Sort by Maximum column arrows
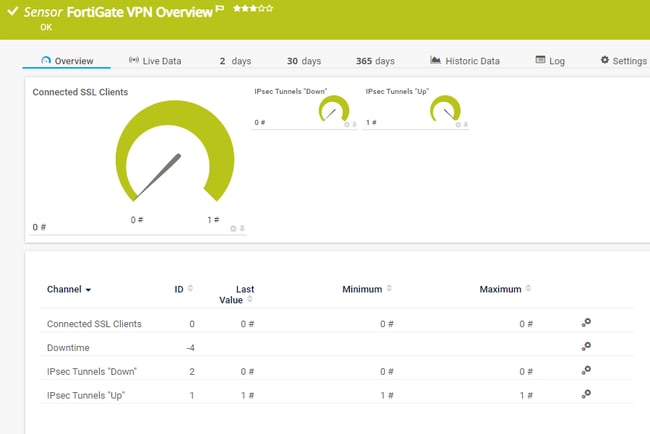 pyautogui.click(x=528, y=288)
